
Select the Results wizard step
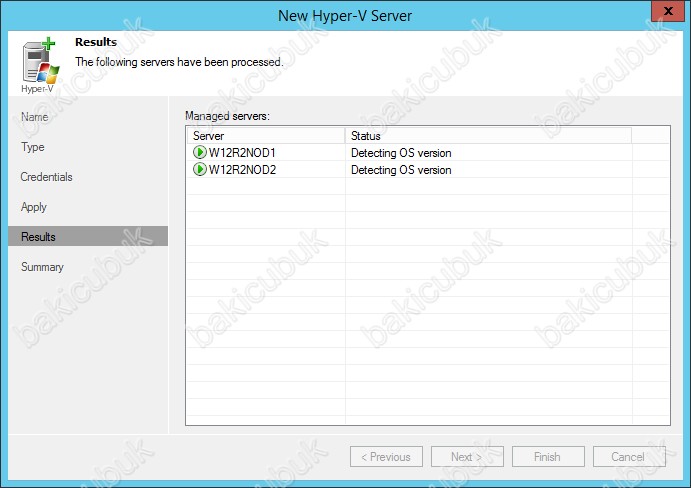88,237
